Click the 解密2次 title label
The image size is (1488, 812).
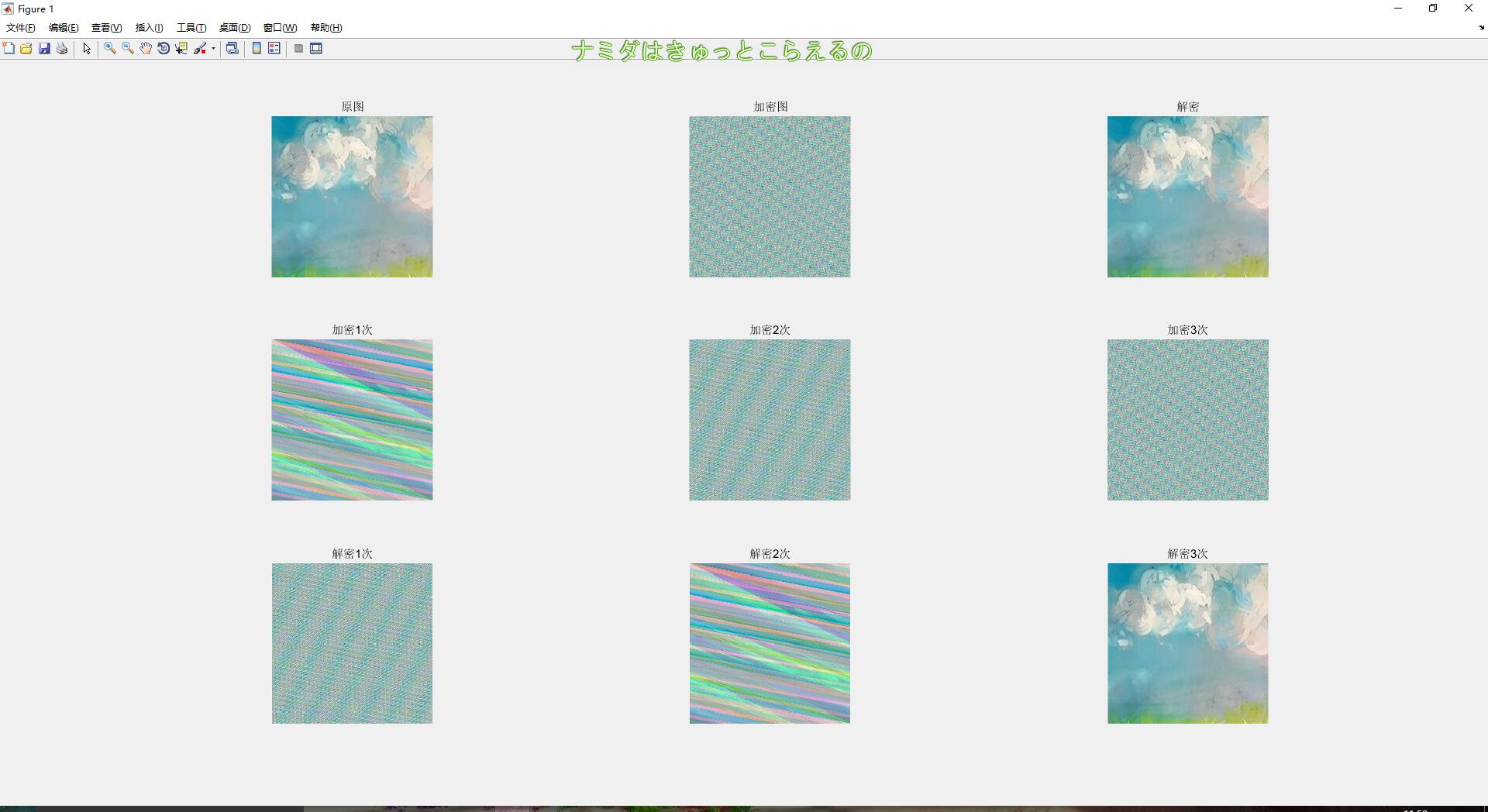[770, 554]
